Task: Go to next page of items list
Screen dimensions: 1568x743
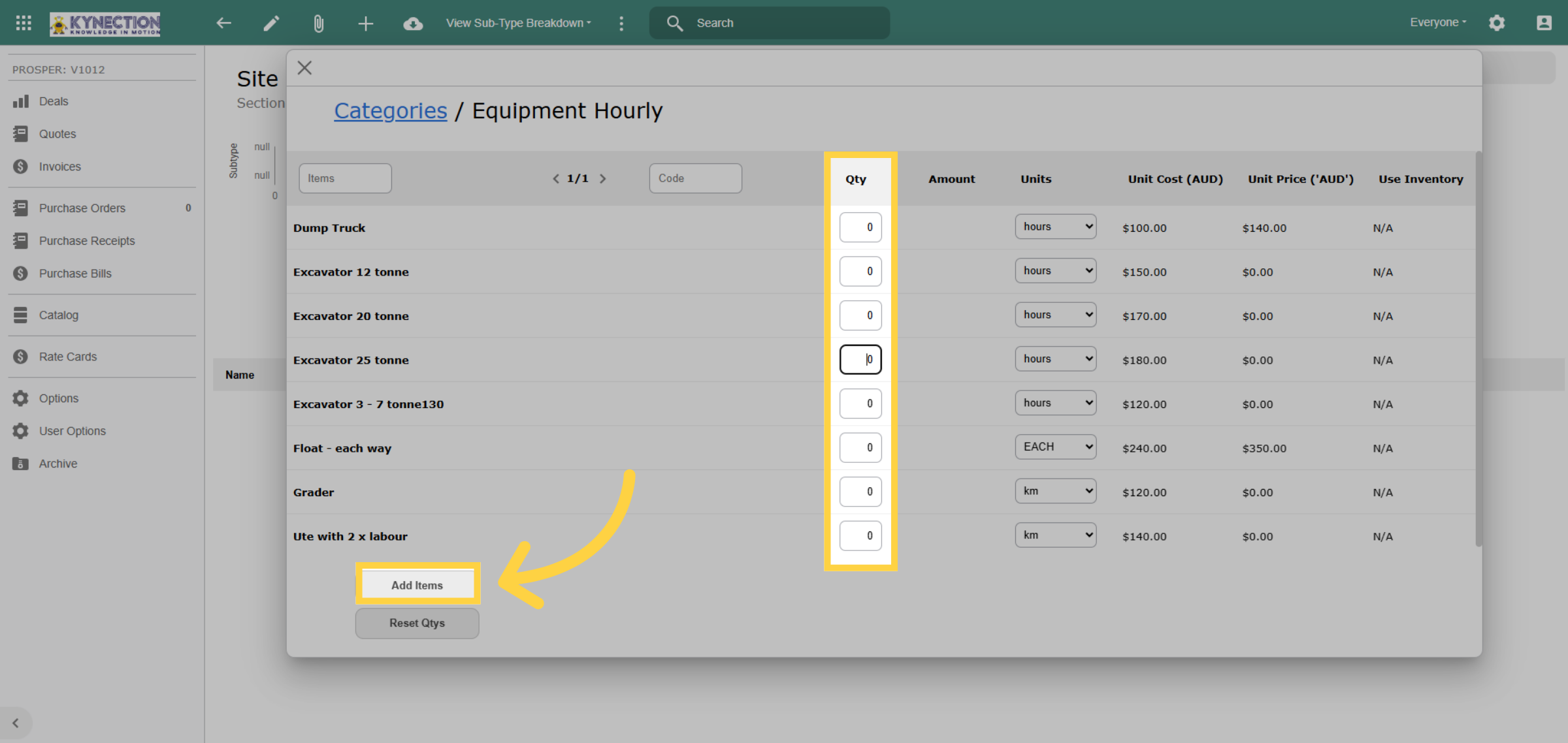Action: coord(602,178)
